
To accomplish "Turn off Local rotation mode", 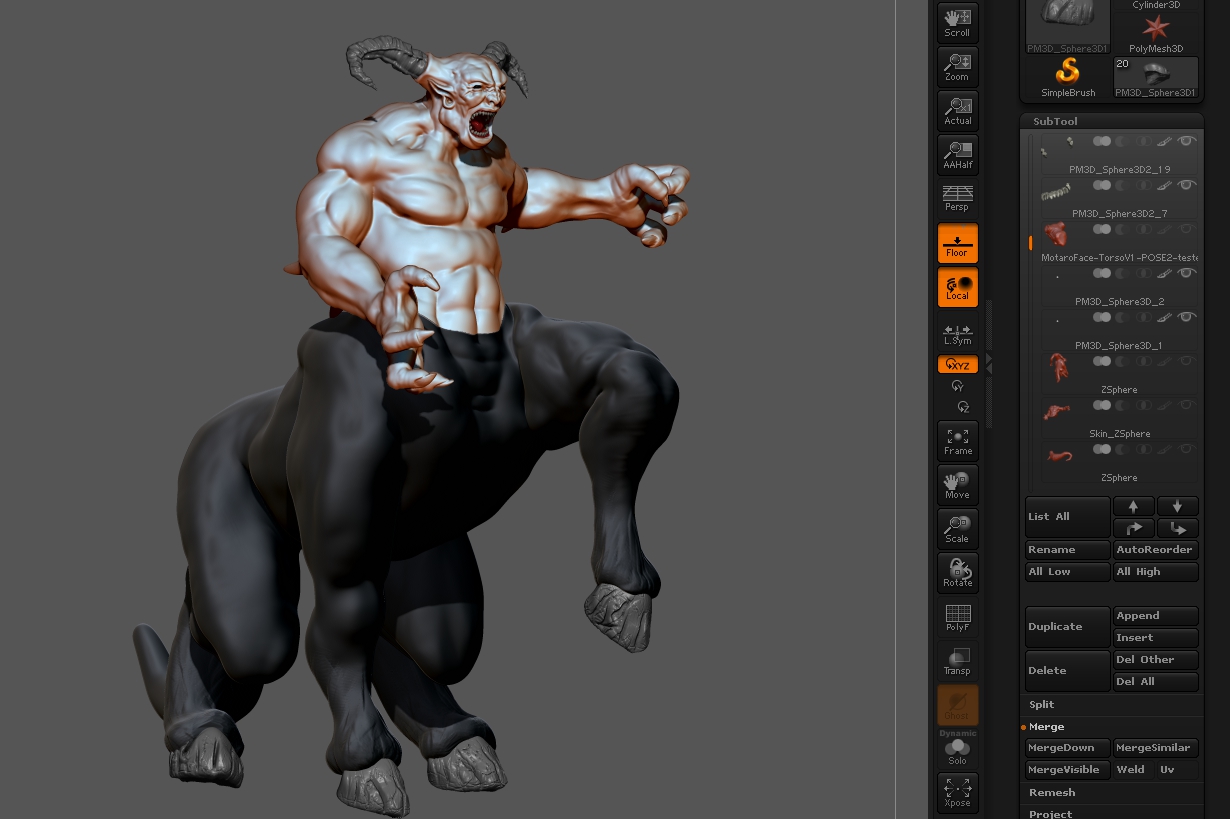I will 957,288.
